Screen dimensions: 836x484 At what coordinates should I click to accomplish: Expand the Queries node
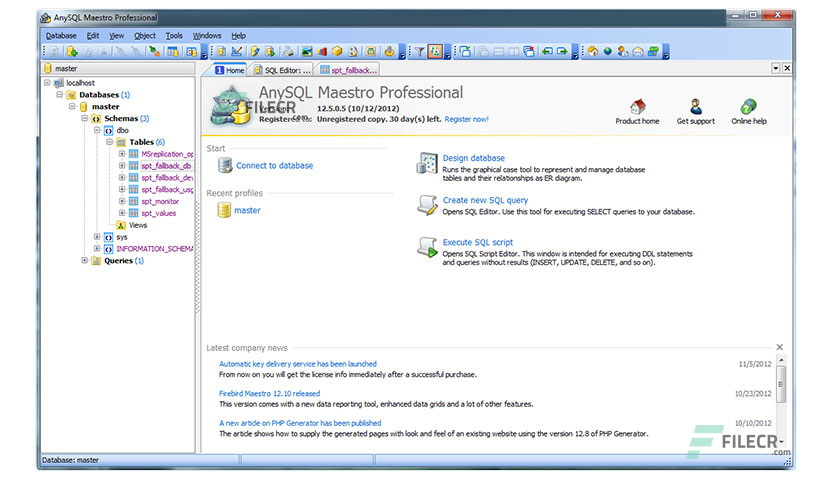[84, 261]
